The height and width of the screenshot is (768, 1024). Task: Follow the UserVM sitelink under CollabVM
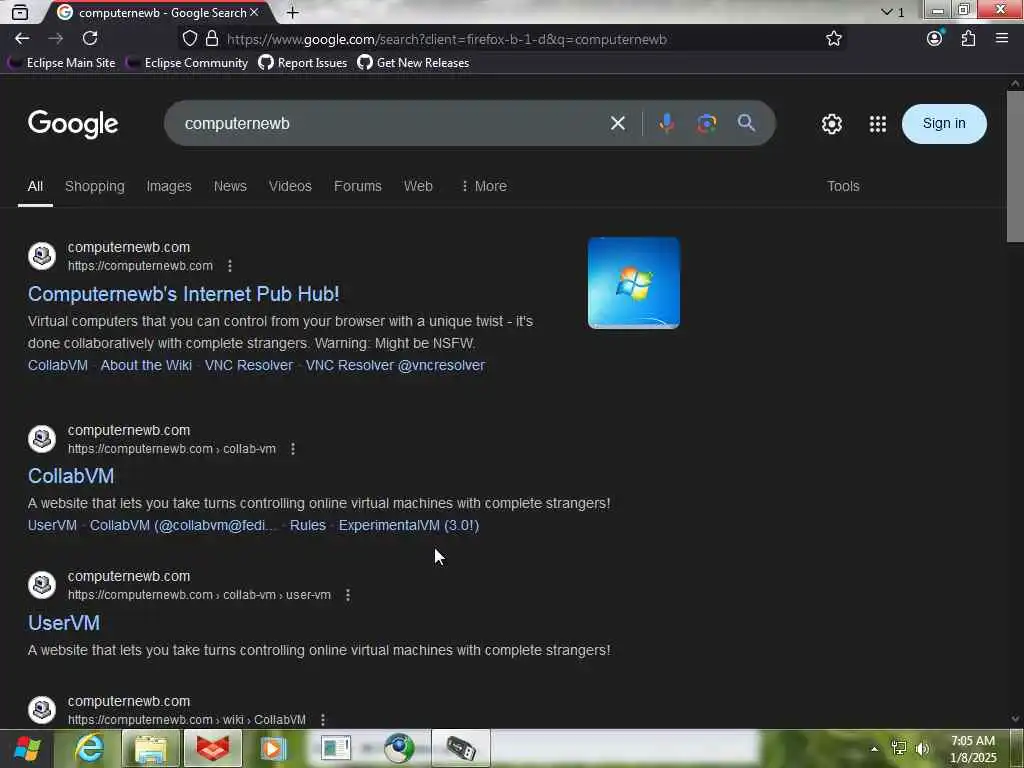[52, 525]
